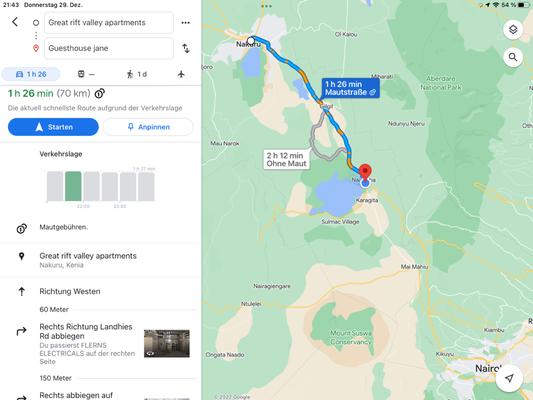The height and width of the screenshot is (400, 533).
Task: Click the Starten navigation button
Action: click(53, 127)
